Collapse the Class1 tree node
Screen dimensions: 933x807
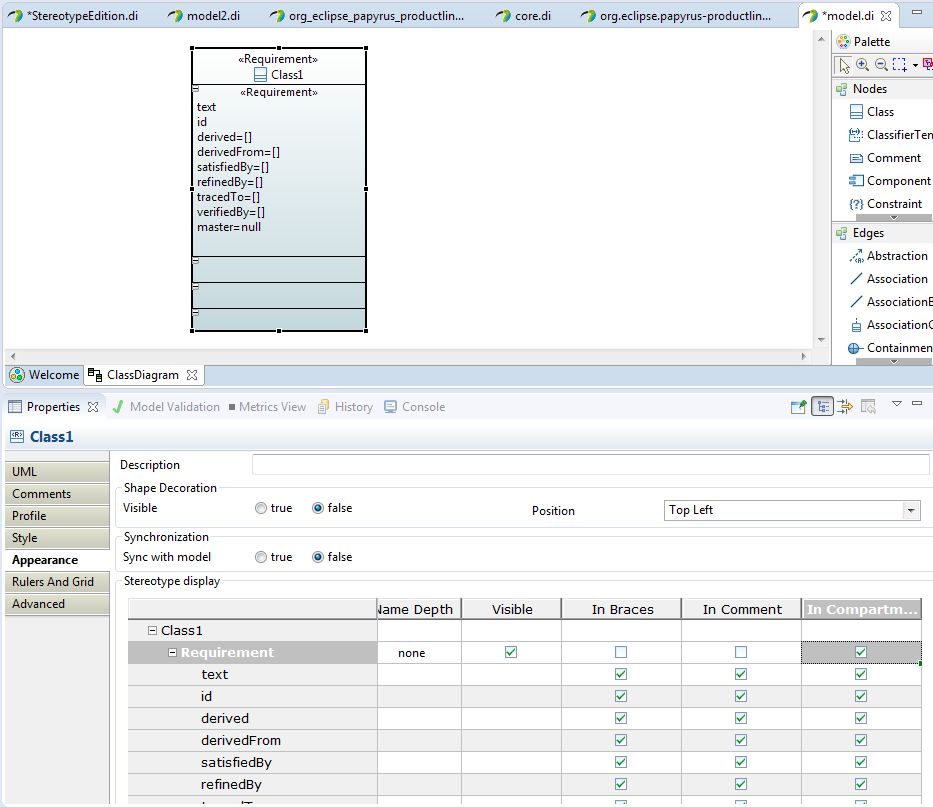152,630
